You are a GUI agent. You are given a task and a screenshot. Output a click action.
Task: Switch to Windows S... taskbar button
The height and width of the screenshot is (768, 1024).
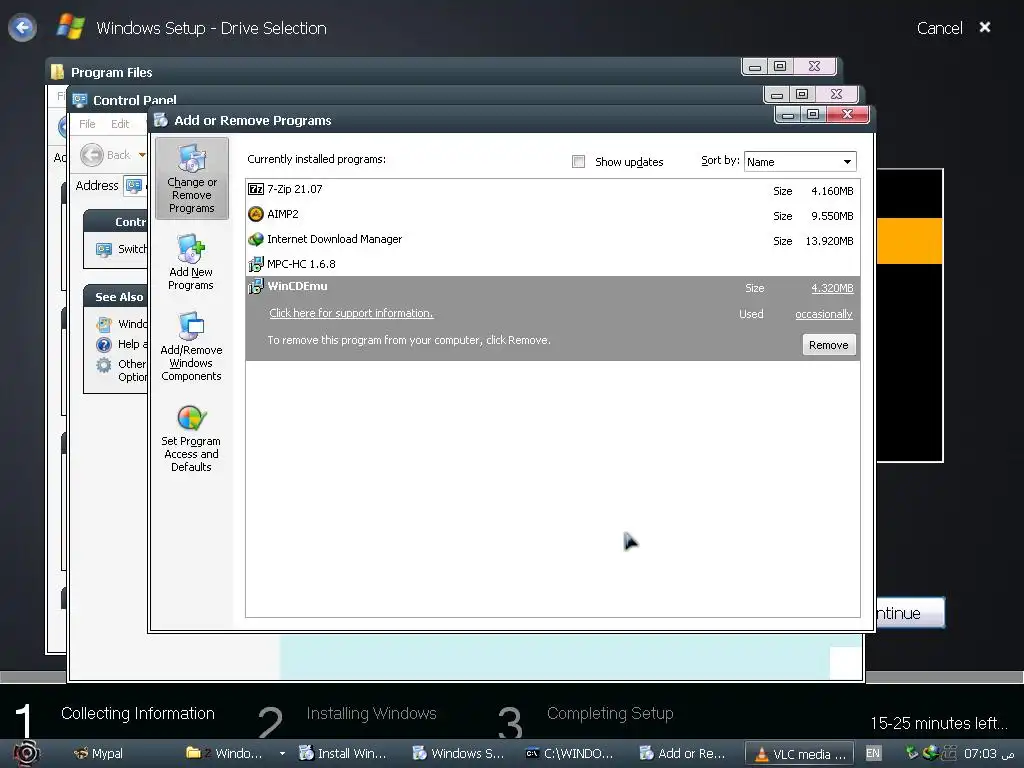[x=458, y=754]
